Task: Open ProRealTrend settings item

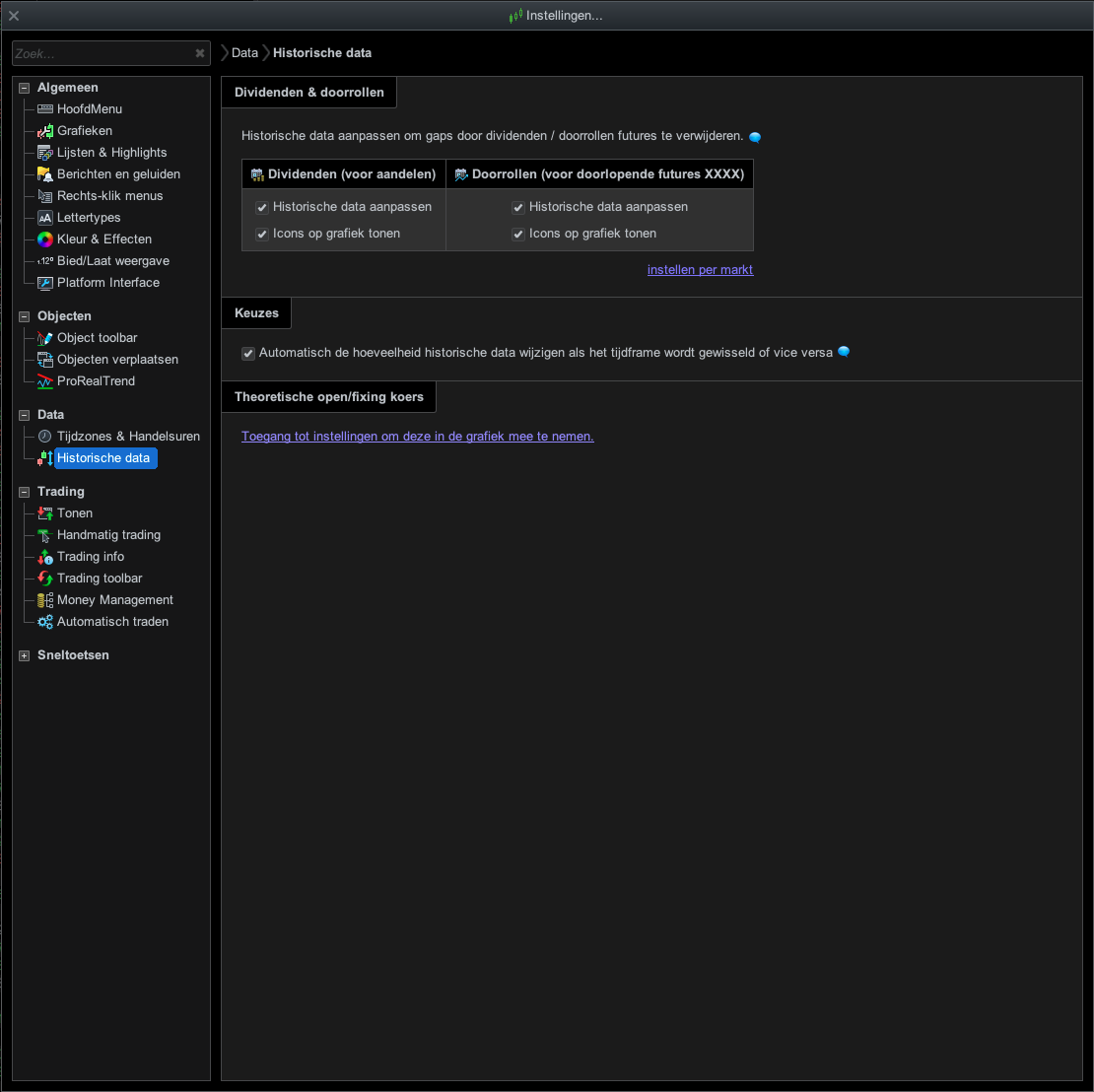Action: (96, 381)
